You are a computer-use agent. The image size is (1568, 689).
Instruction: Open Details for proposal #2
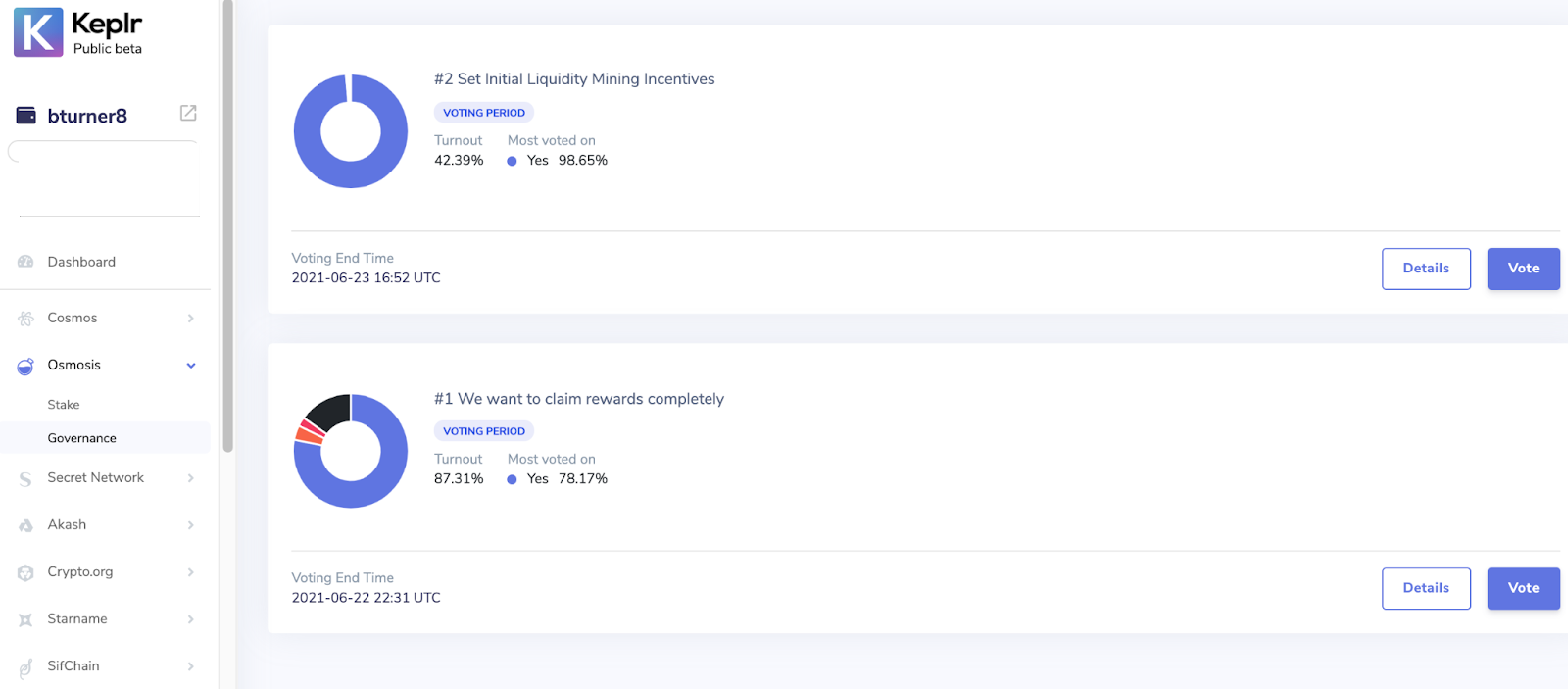click(1426, 269)
